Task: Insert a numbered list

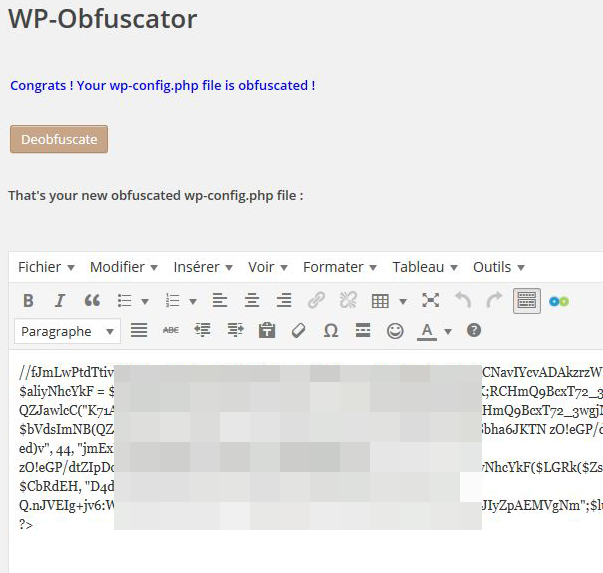Action: [172, 300]
